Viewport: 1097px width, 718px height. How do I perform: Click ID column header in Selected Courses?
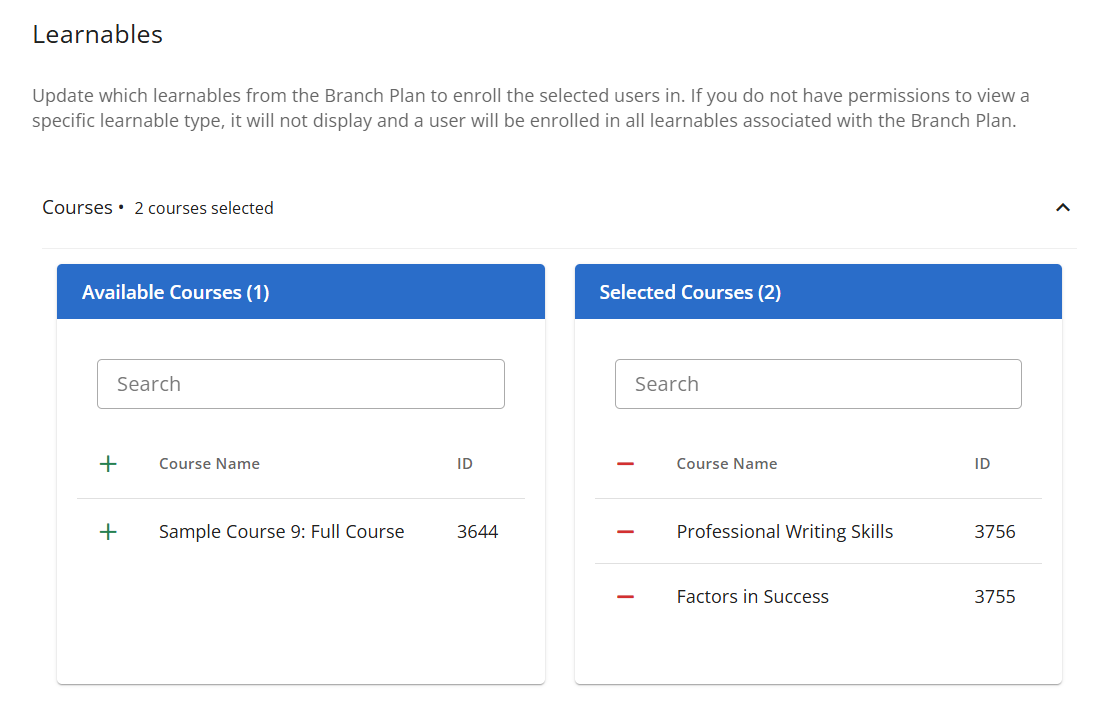983,464
